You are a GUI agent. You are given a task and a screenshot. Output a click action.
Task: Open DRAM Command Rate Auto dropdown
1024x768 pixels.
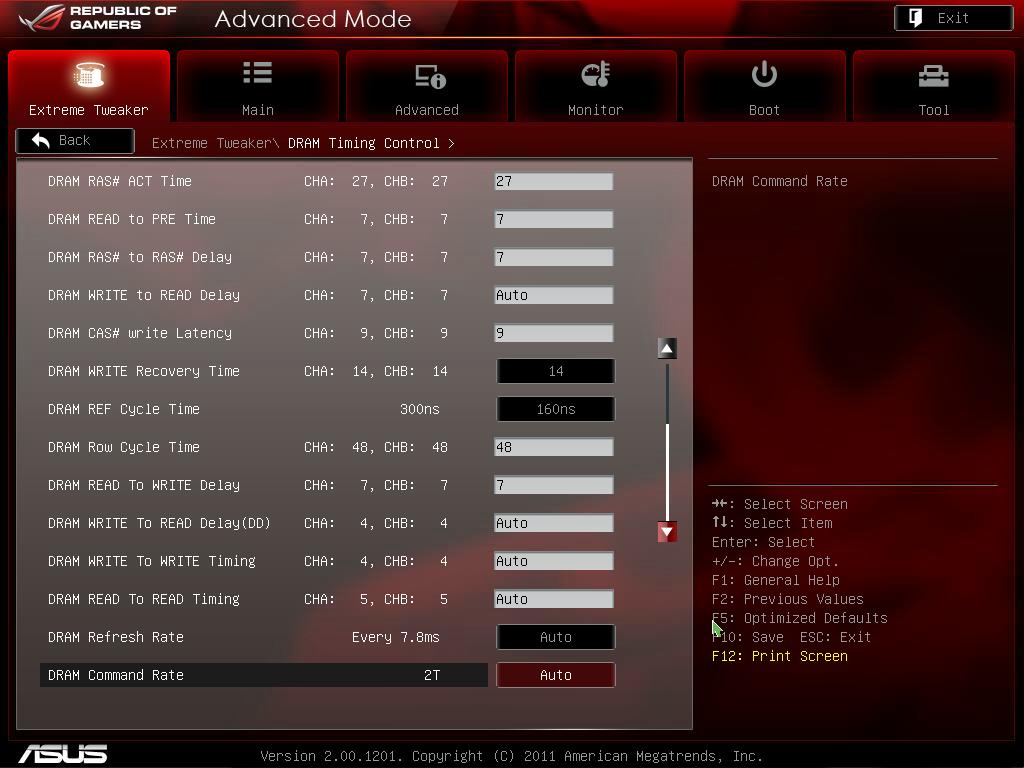556,675
